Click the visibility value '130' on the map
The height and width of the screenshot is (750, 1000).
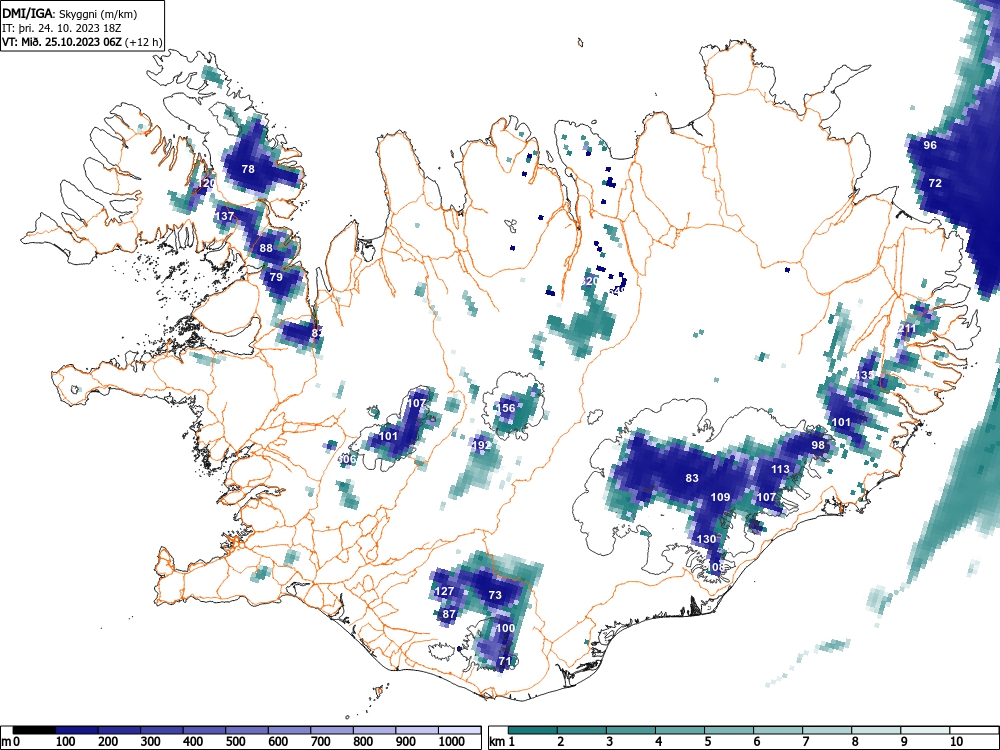coord(706,539)
